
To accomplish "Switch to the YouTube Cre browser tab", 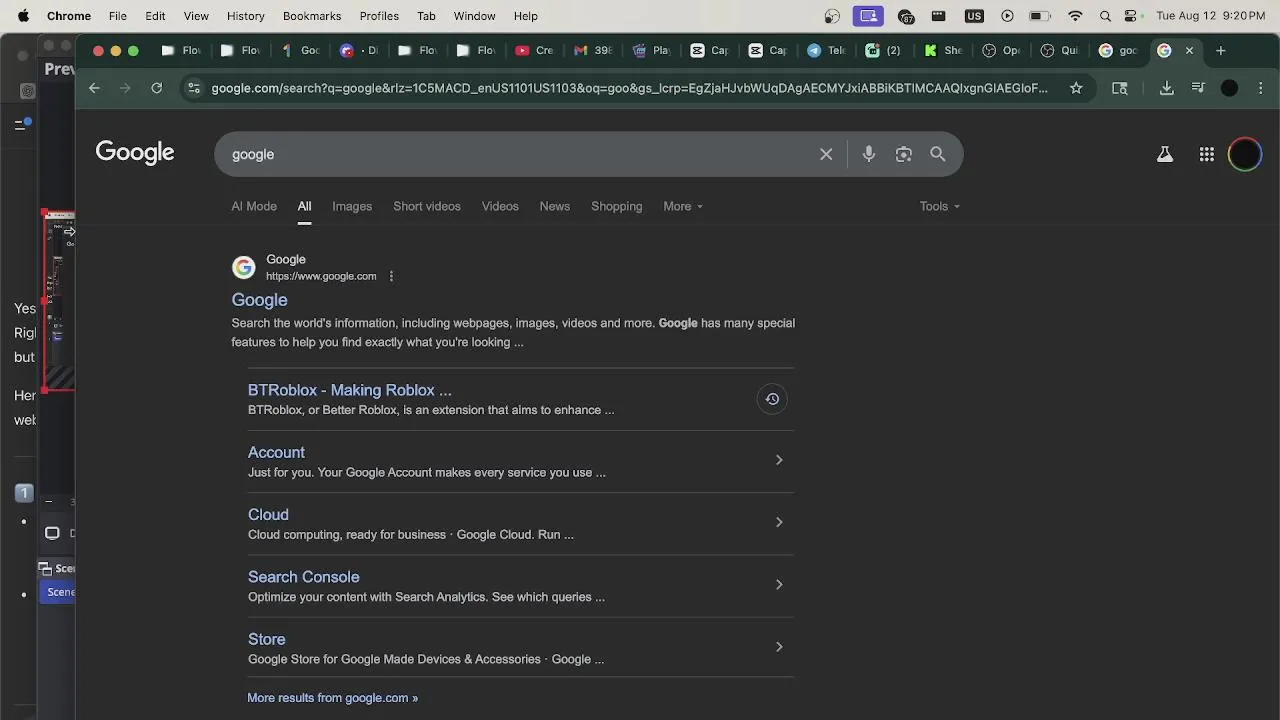I will coord(534,50).
